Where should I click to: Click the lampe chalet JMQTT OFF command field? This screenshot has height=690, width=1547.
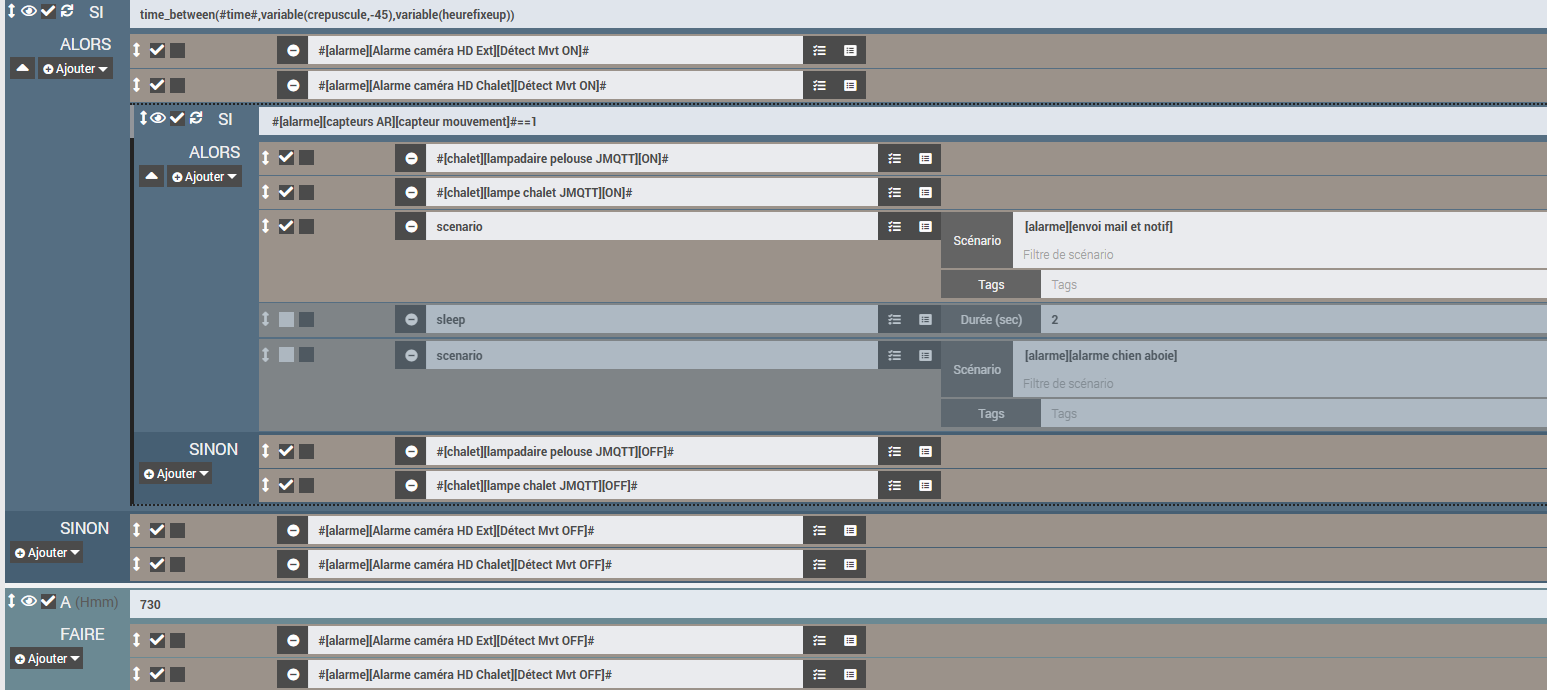pyautogui.click(x=652, y=485)
